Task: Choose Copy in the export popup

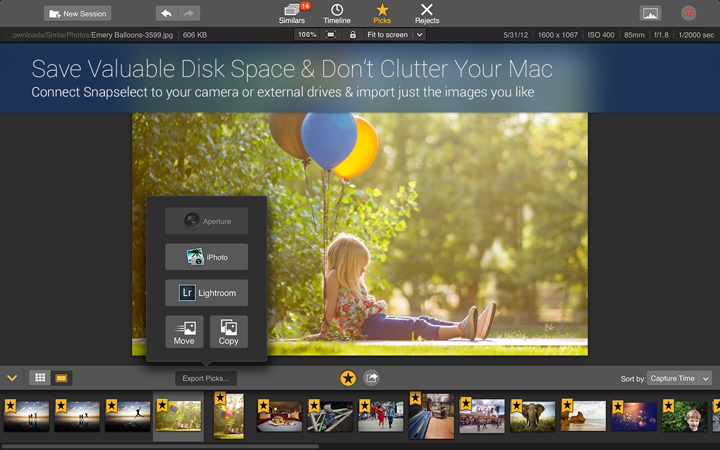Action: click(229, 332)
